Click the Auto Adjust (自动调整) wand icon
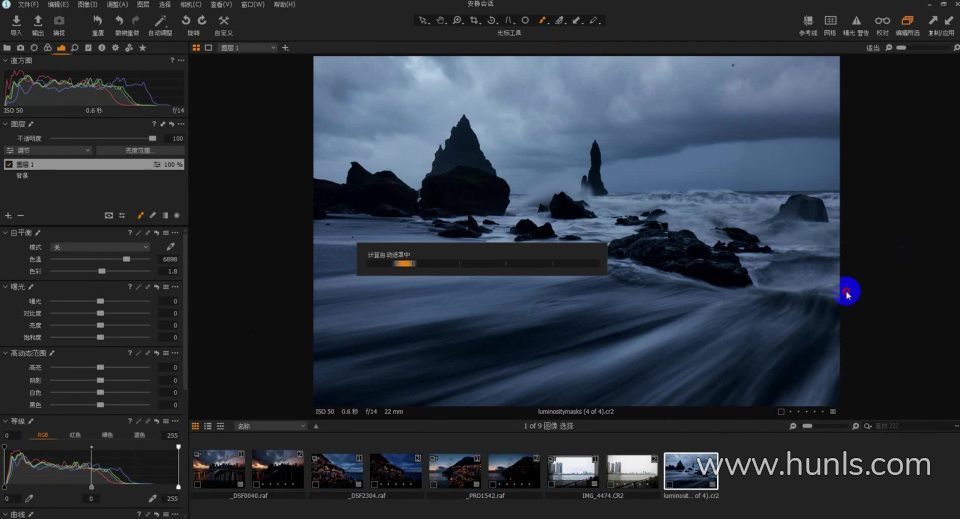Screen dimensions: 960x519 coord(160,21)
